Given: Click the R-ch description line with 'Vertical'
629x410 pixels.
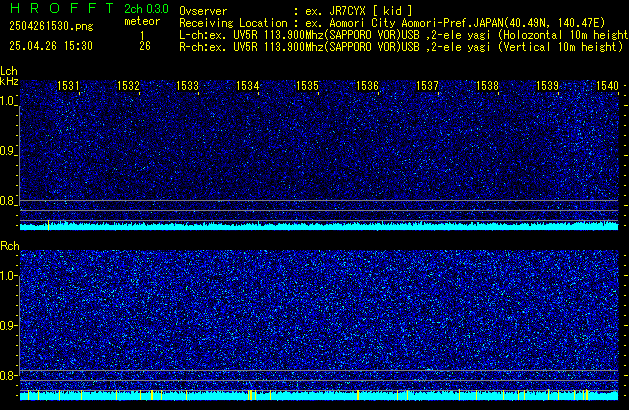Looking at the screenshot, I should 401,47.
